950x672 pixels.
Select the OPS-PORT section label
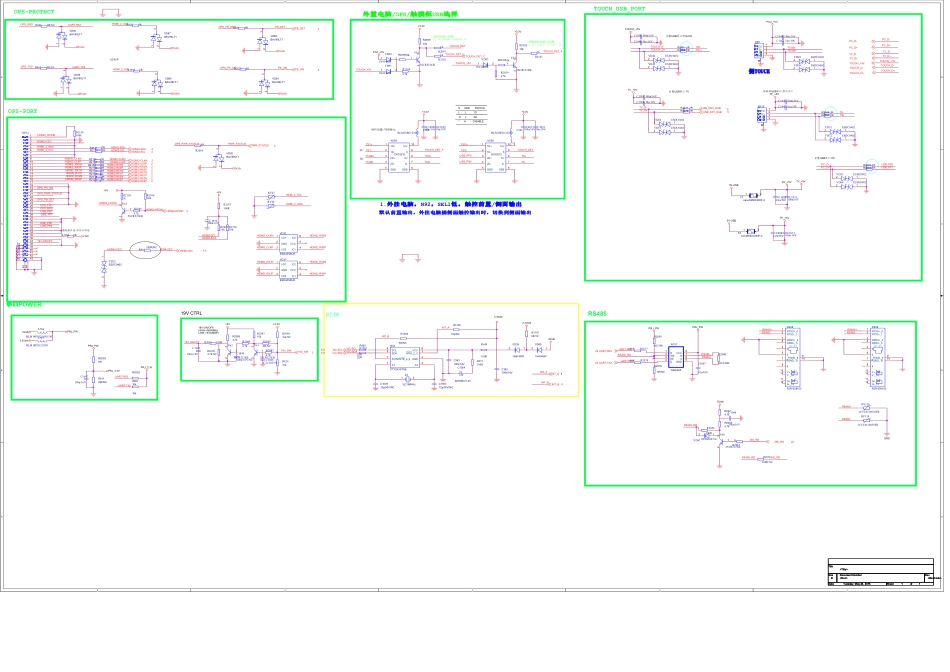[x=24, y=111]
